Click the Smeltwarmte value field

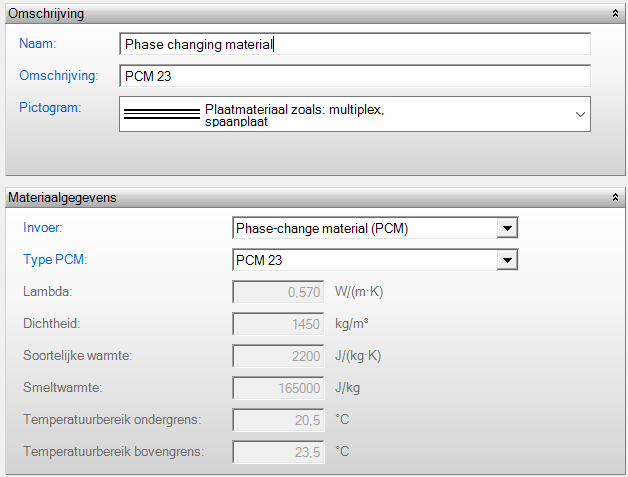click(278, 387)
